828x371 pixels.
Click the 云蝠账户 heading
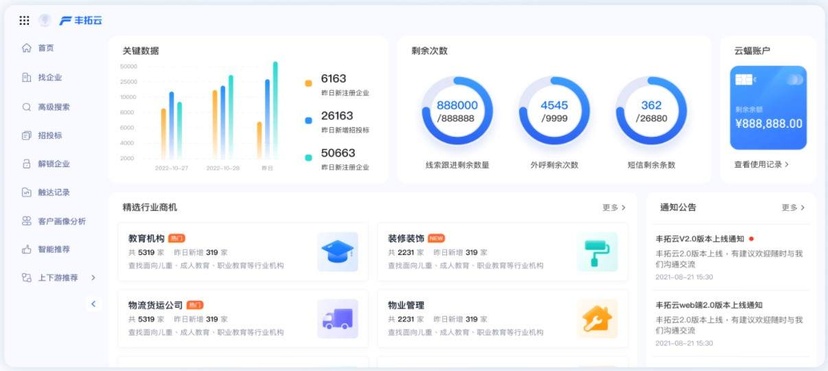[x=752, y=51]
